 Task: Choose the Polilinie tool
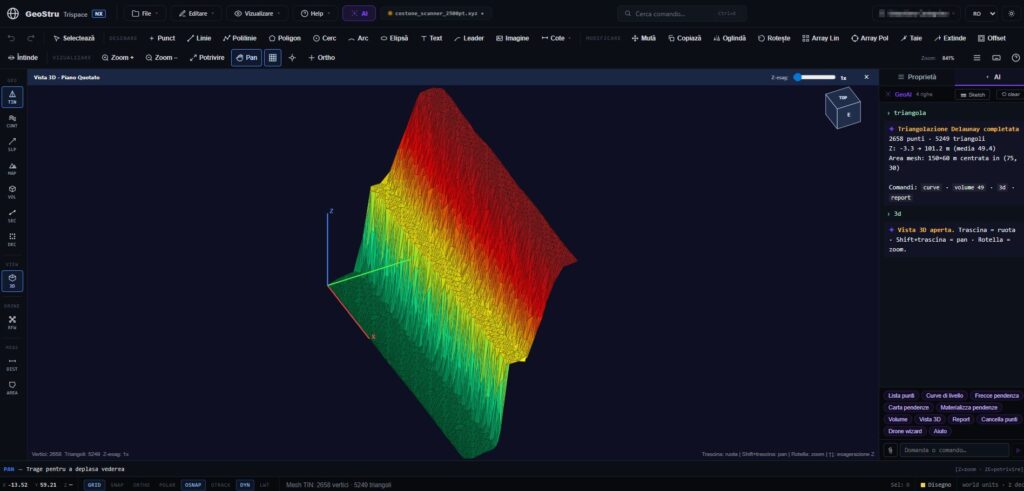pos(240,39)
